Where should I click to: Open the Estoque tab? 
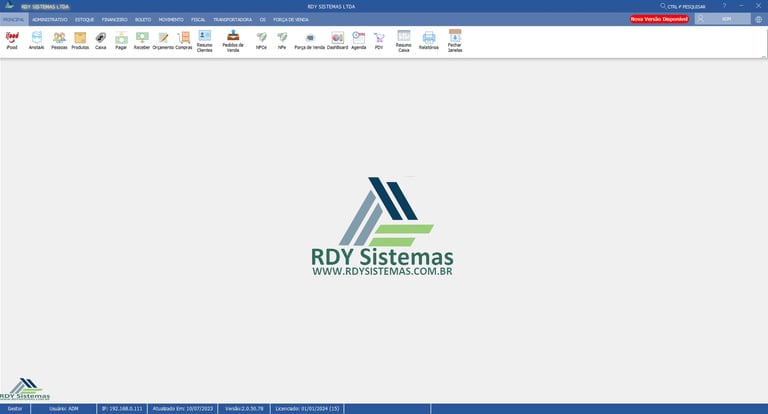84,20
